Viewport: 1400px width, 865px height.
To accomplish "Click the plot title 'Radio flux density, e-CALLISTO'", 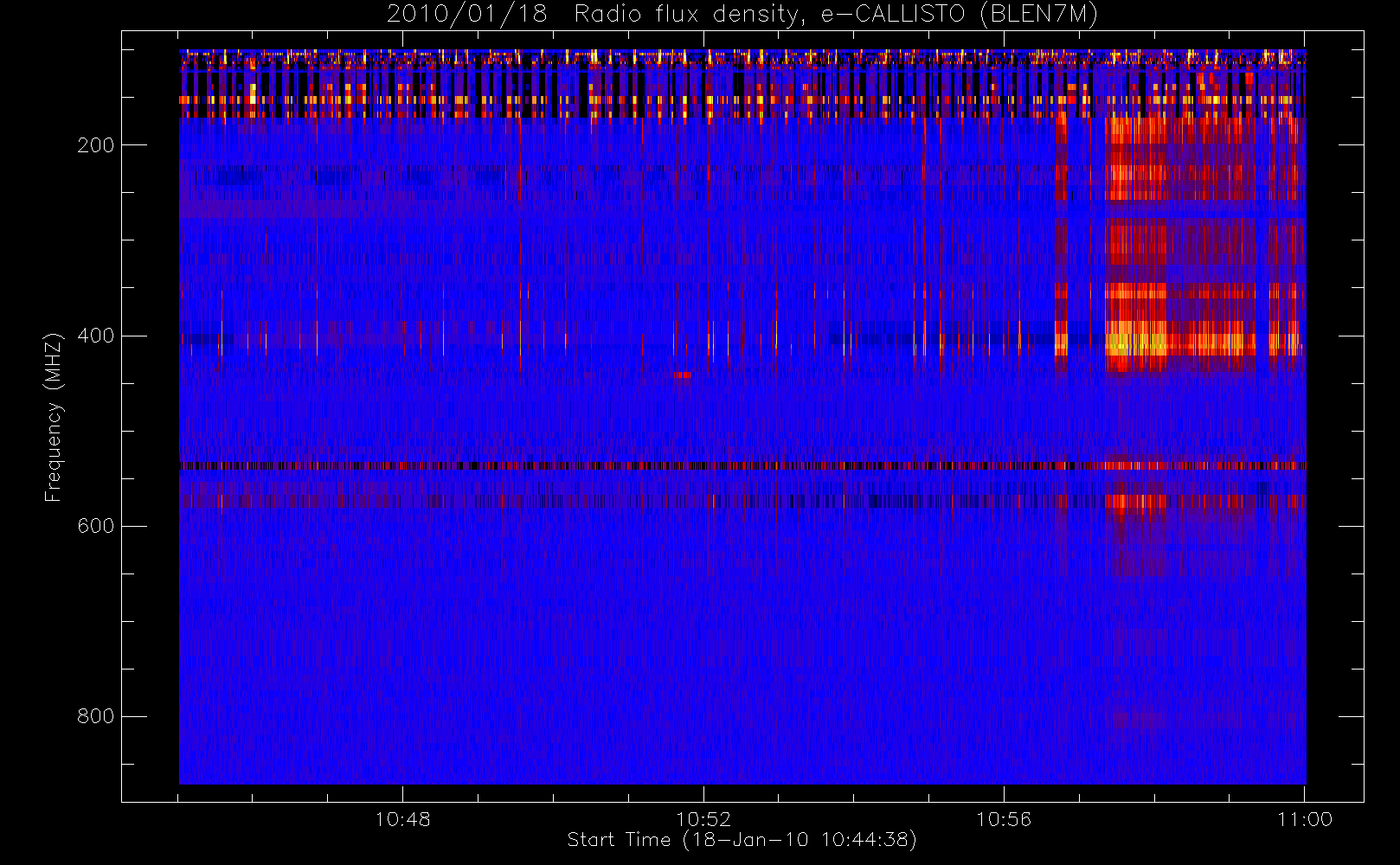I will 768,14.
